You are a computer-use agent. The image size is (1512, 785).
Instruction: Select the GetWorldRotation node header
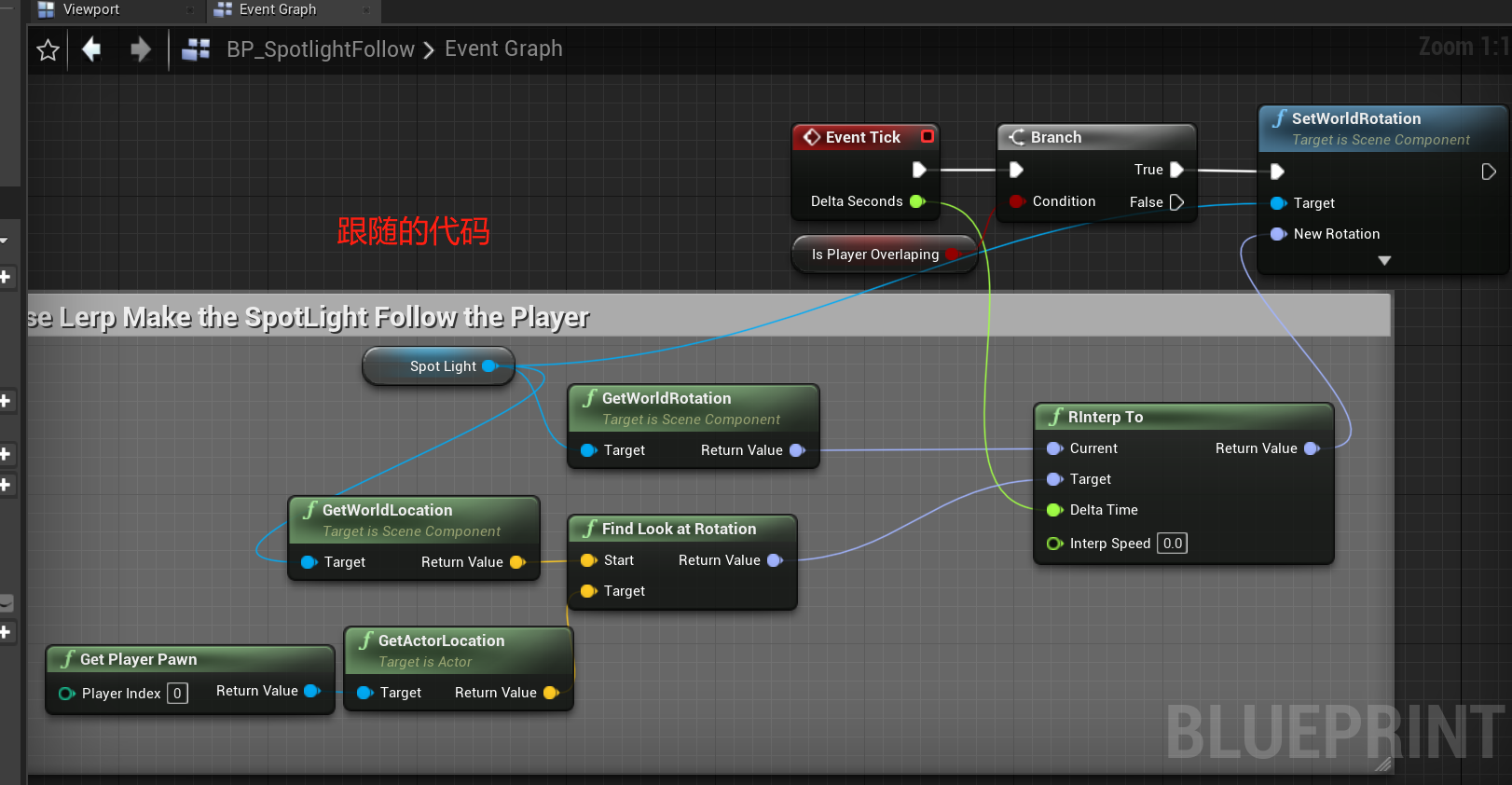click(x=694, y=408)
